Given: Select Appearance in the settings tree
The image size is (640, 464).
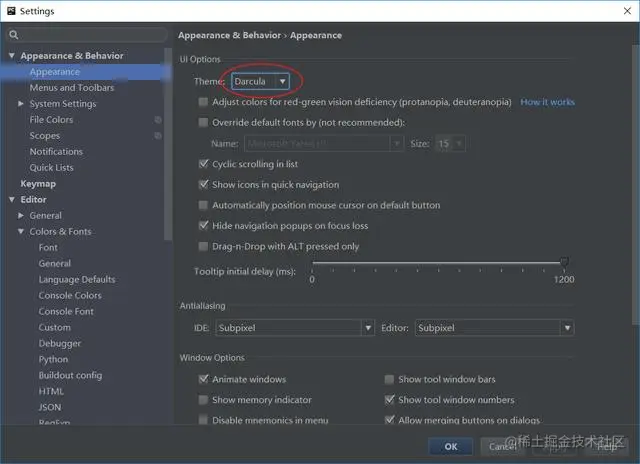Looking at the screenshot, I should (x=55, y=72).
